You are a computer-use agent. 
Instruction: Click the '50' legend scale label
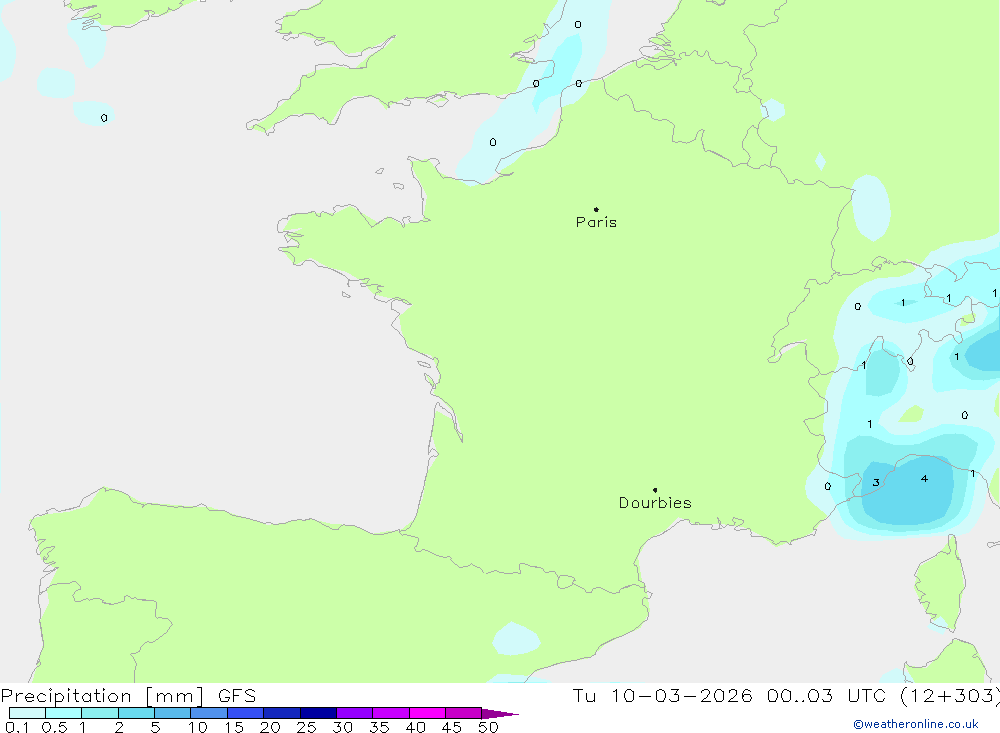pyautogui.click(x=488, y=727)
